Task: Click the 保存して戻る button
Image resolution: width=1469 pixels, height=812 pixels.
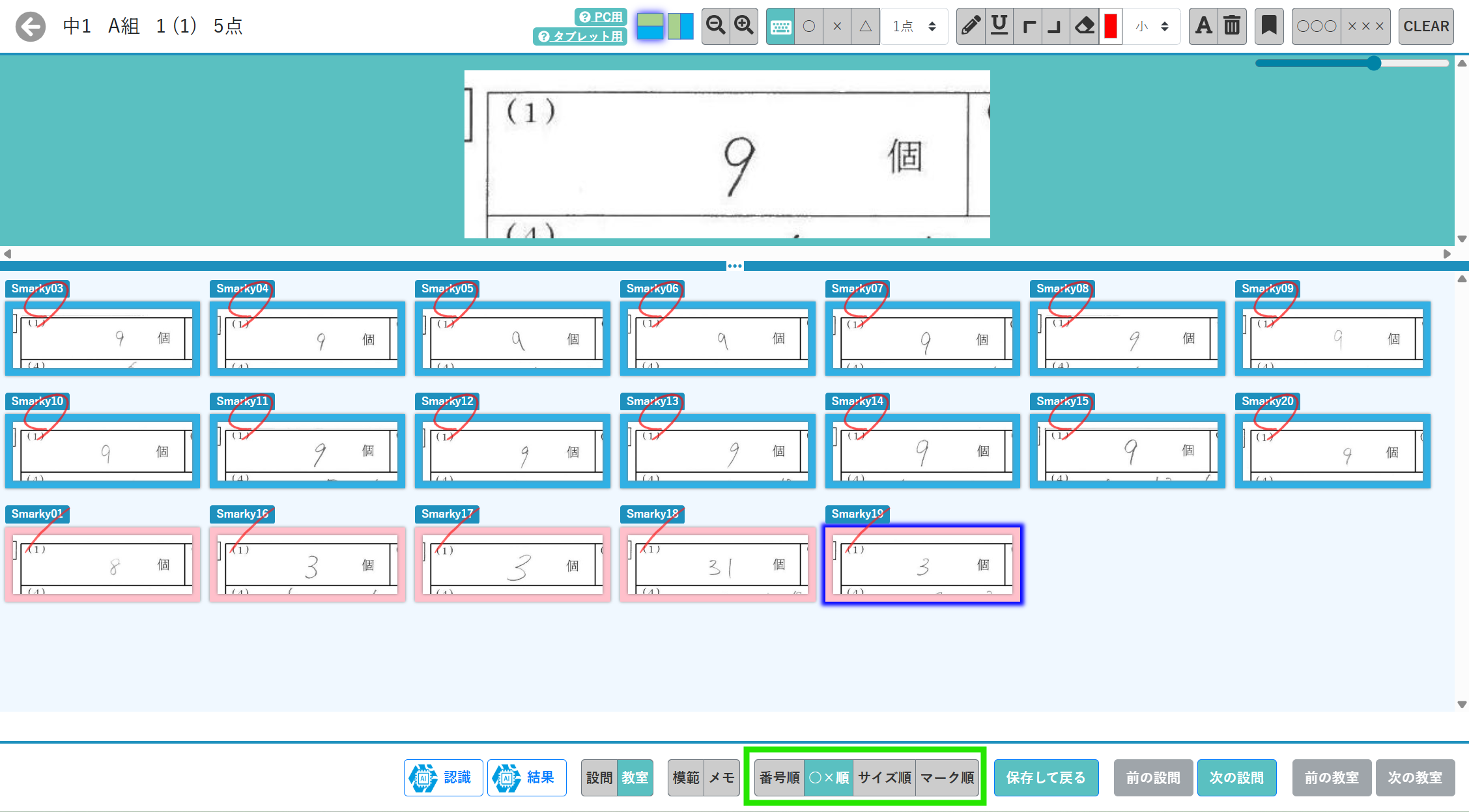Action: 1046,777
